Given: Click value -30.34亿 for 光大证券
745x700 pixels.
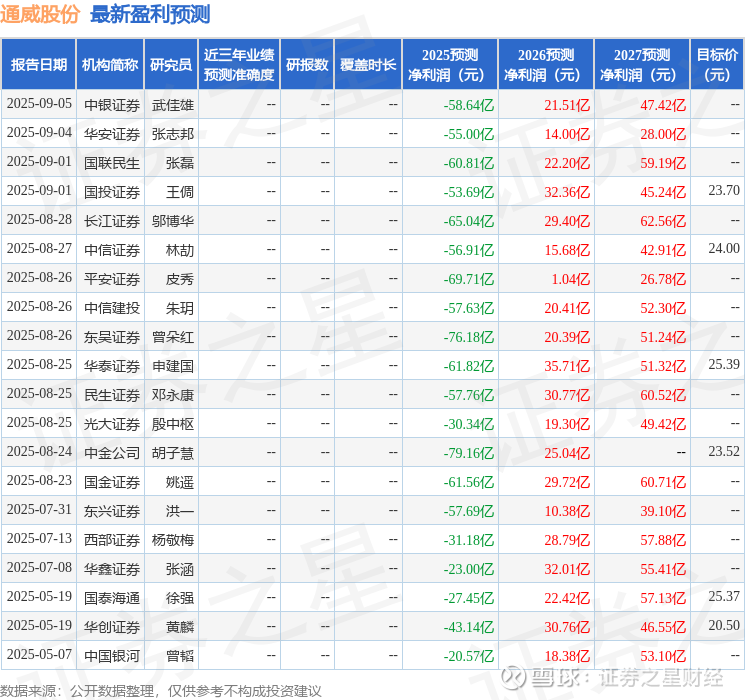Looking at the screenshot, I should [468, 424].
